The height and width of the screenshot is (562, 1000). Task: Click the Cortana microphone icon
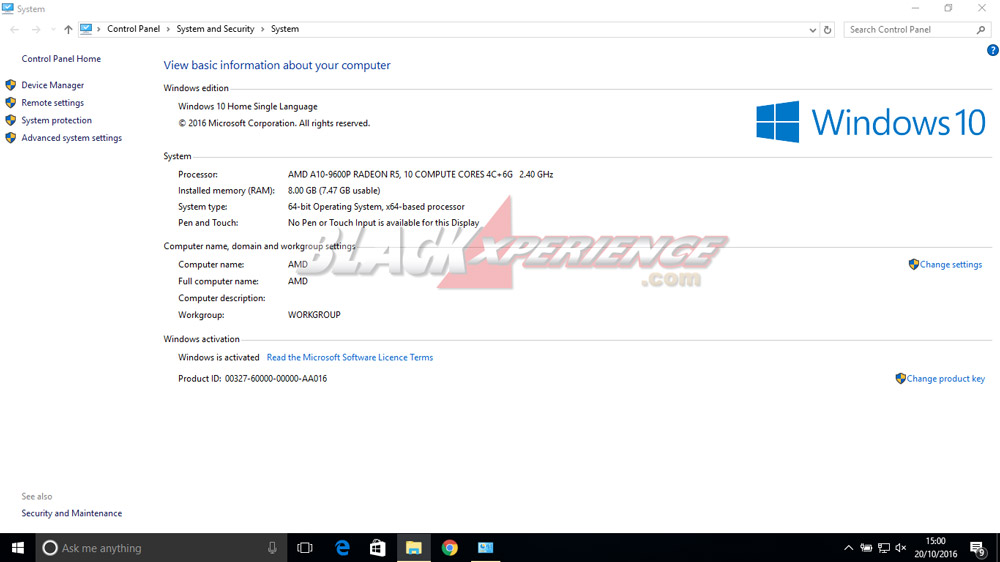(272, 548)
